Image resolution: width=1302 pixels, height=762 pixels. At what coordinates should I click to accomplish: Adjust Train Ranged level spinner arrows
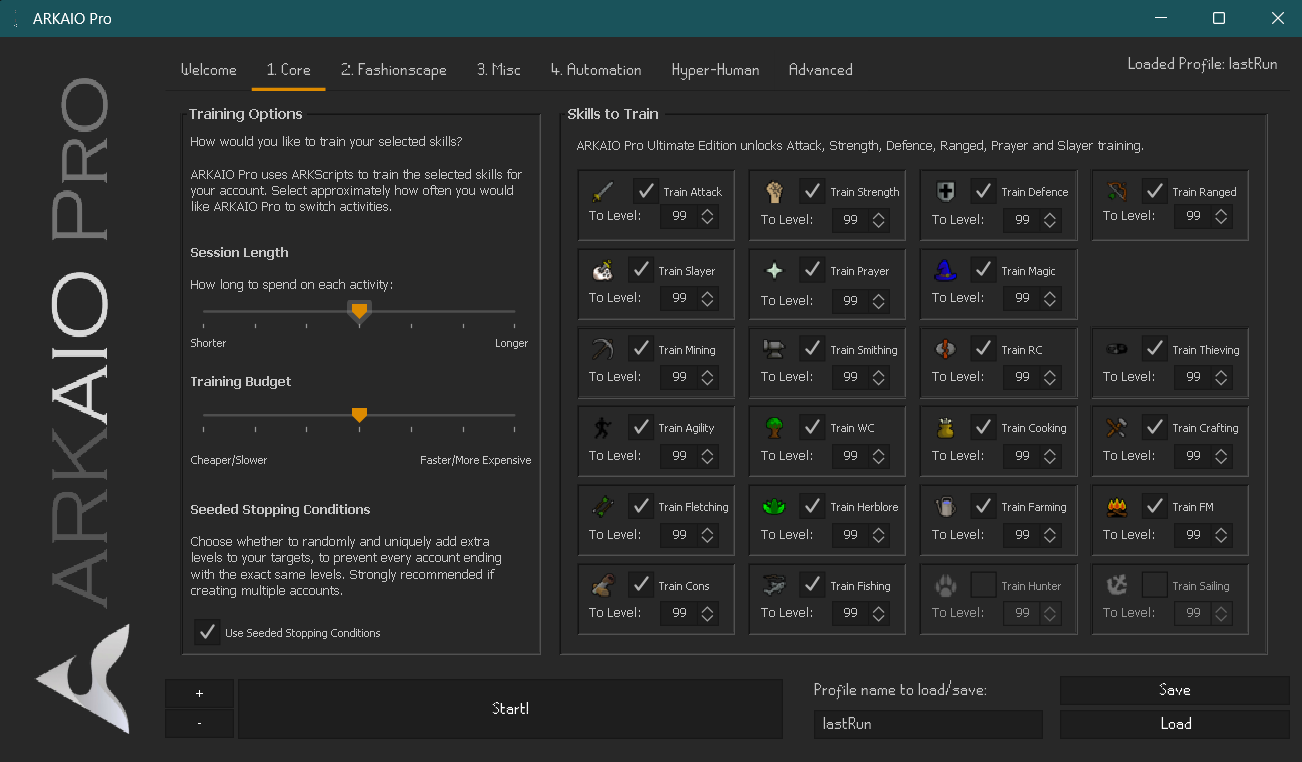pos(1222,216)
